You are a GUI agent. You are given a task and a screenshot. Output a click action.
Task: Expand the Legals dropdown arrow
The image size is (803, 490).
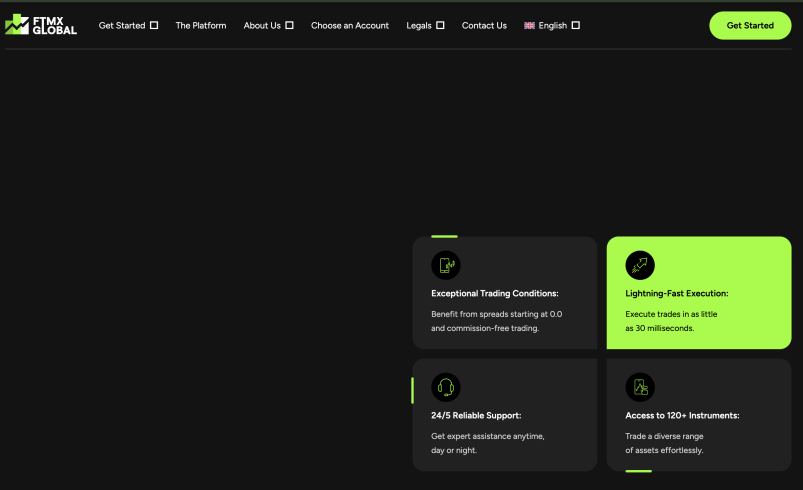(x=440, y=26)
